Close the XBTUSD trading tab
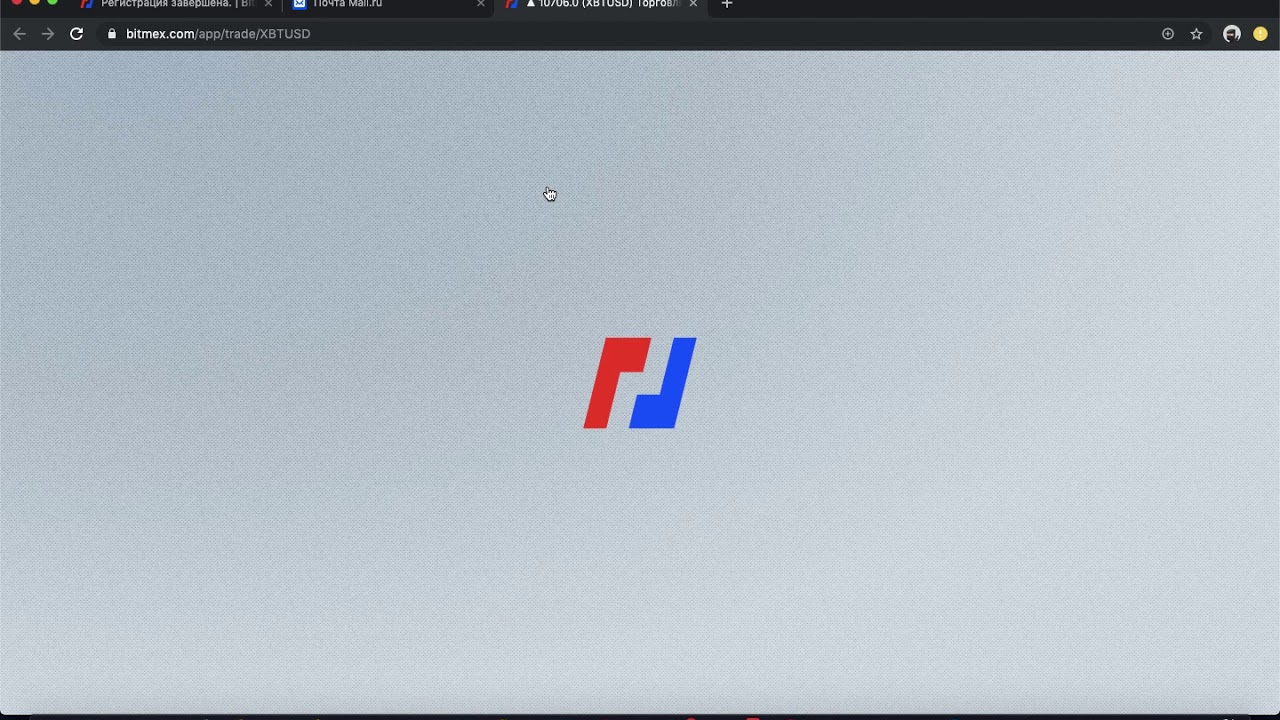The height and width of the screenshot is (720, 1280). (x=693, y=4)
